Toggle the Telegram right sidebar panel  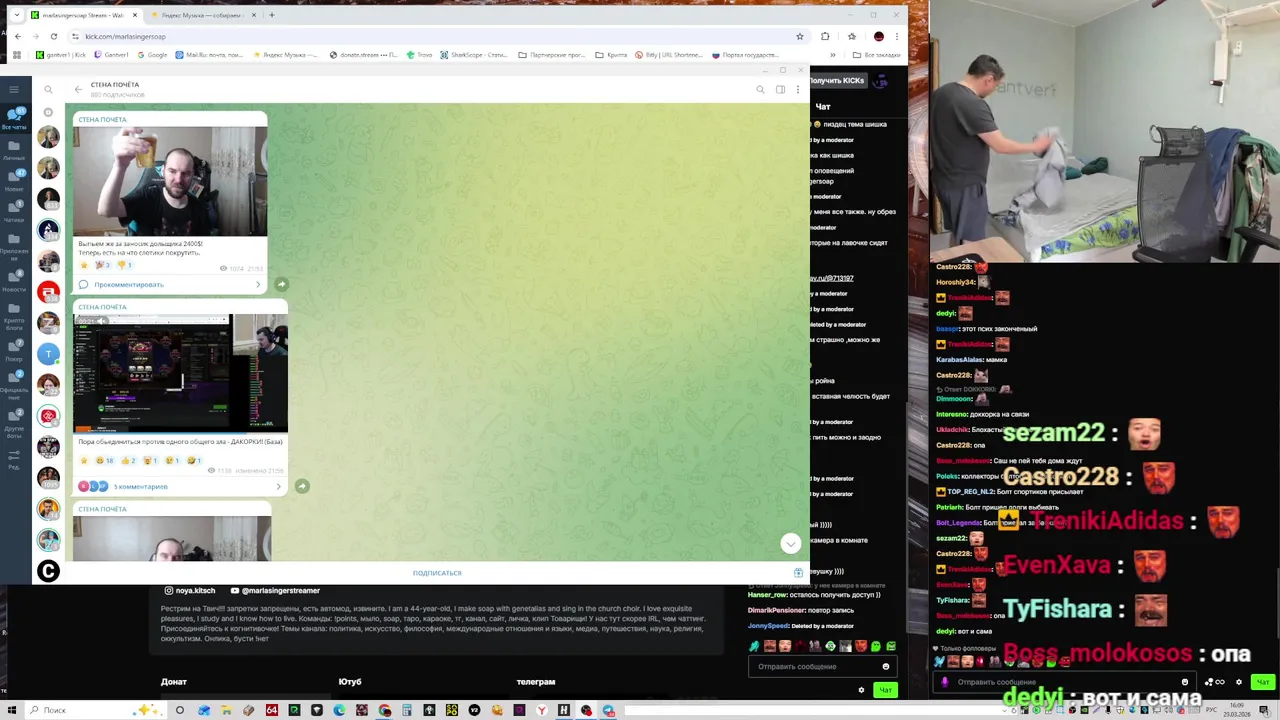[x=780, y=89]
